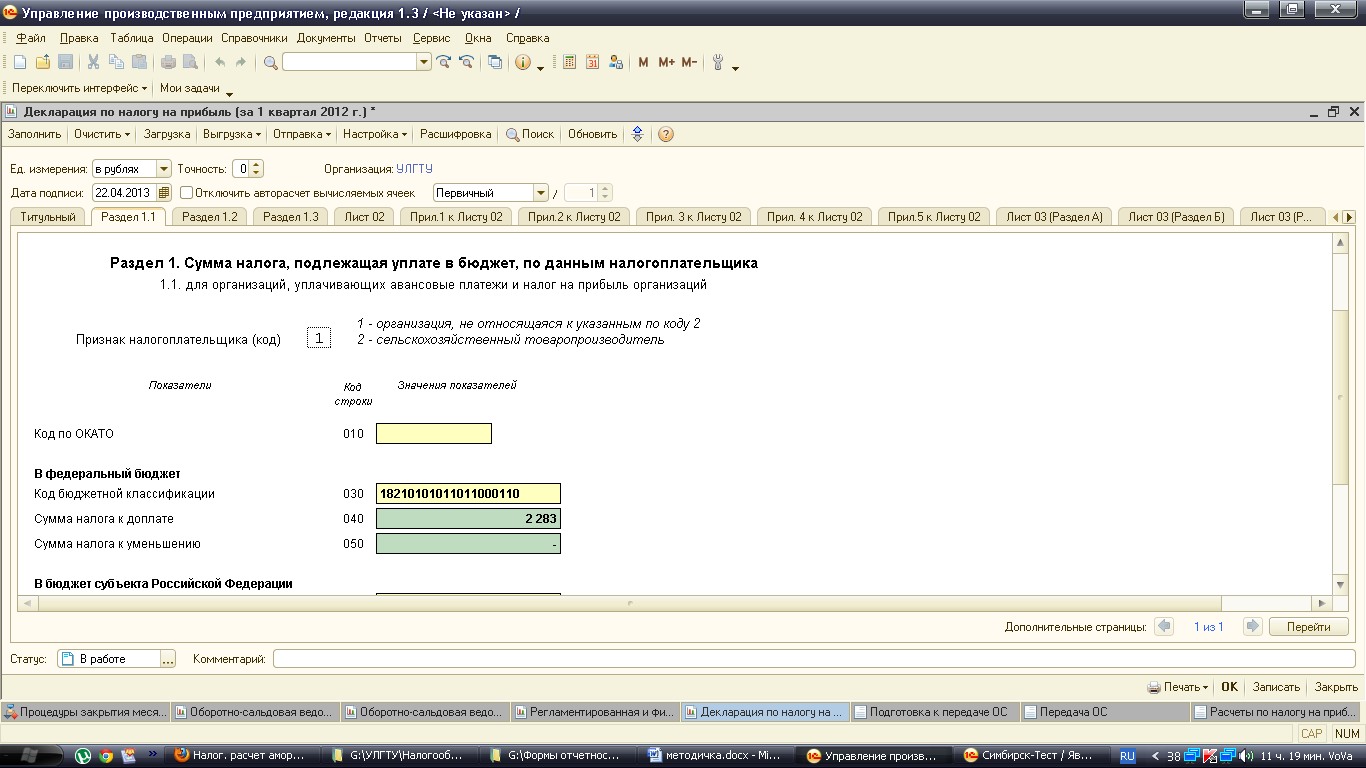Click the wrench service tools icon
Viewport: 1366px width, 768px height.
pyautogui.click(x=718, y=62)
